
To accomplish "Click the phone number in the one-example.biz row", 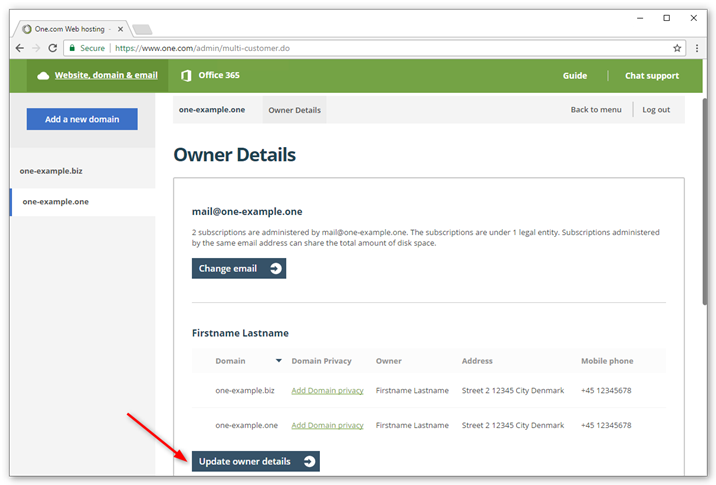I will pyautogui.click(x=606, y=390).
